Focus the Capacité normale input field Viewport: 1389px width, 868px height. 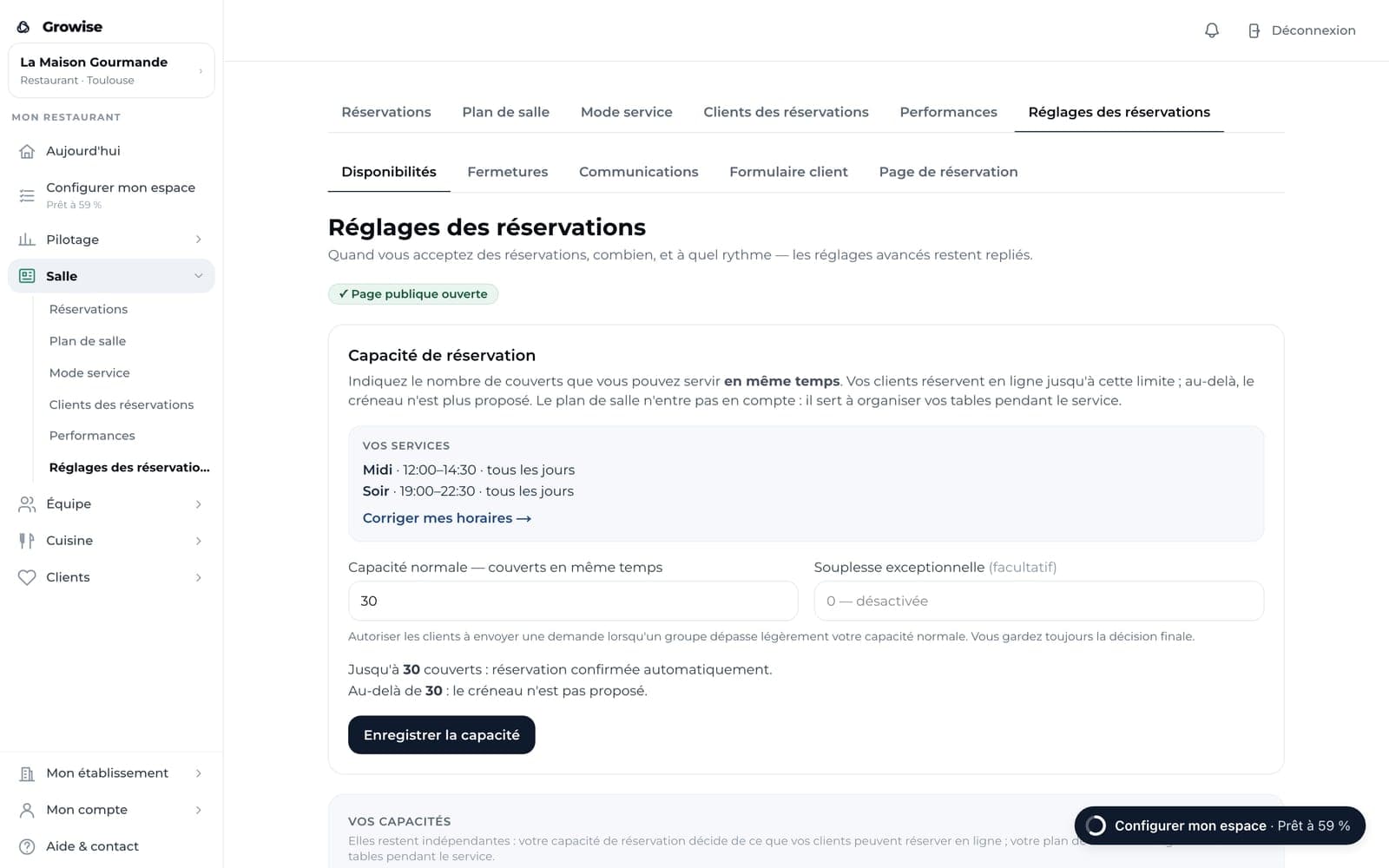(x=573, y=601)
